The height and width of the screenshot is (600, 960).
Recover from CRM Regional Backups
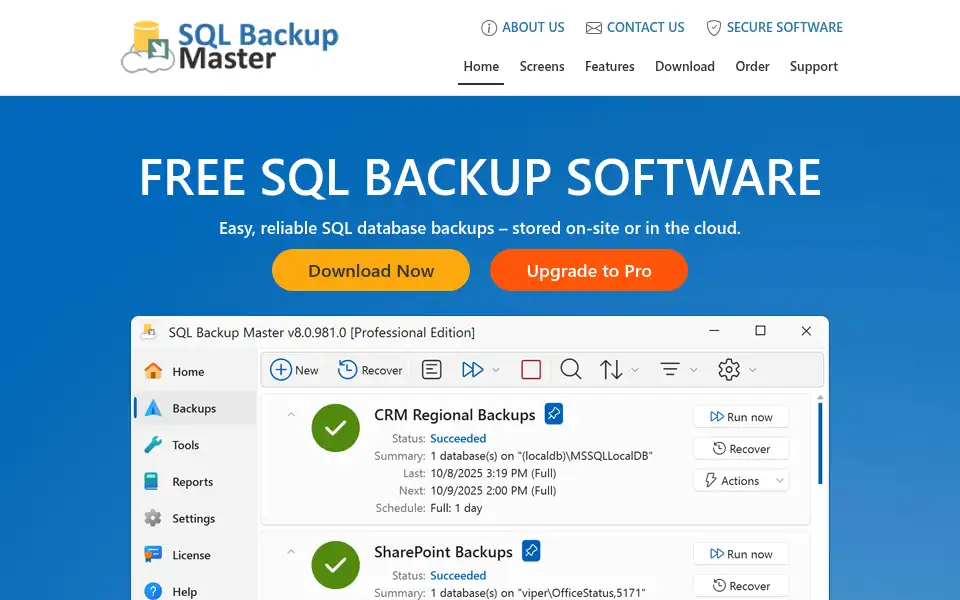point(741,449)
